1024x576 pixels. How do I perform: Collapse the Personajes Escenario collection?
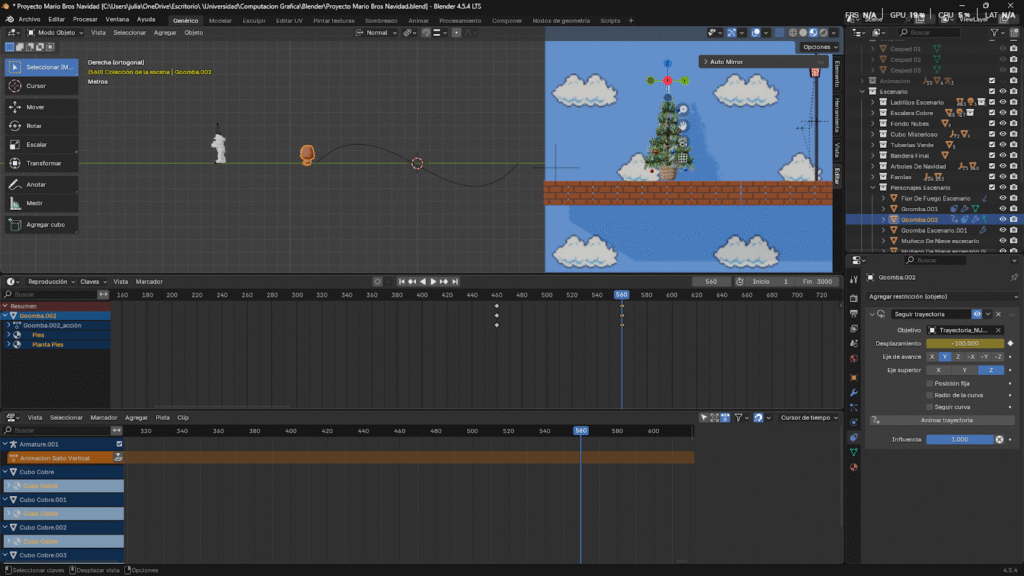pos(872,187)
